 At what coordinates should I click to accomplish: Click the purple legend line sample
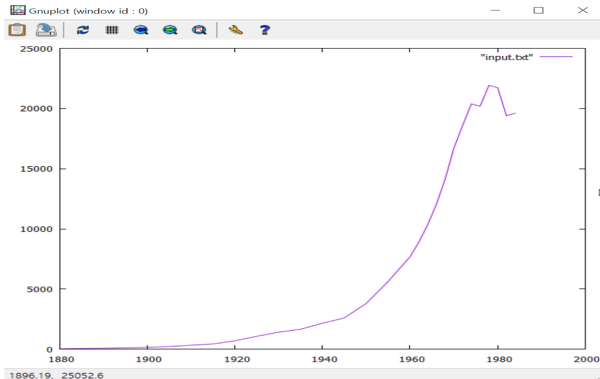556,57
